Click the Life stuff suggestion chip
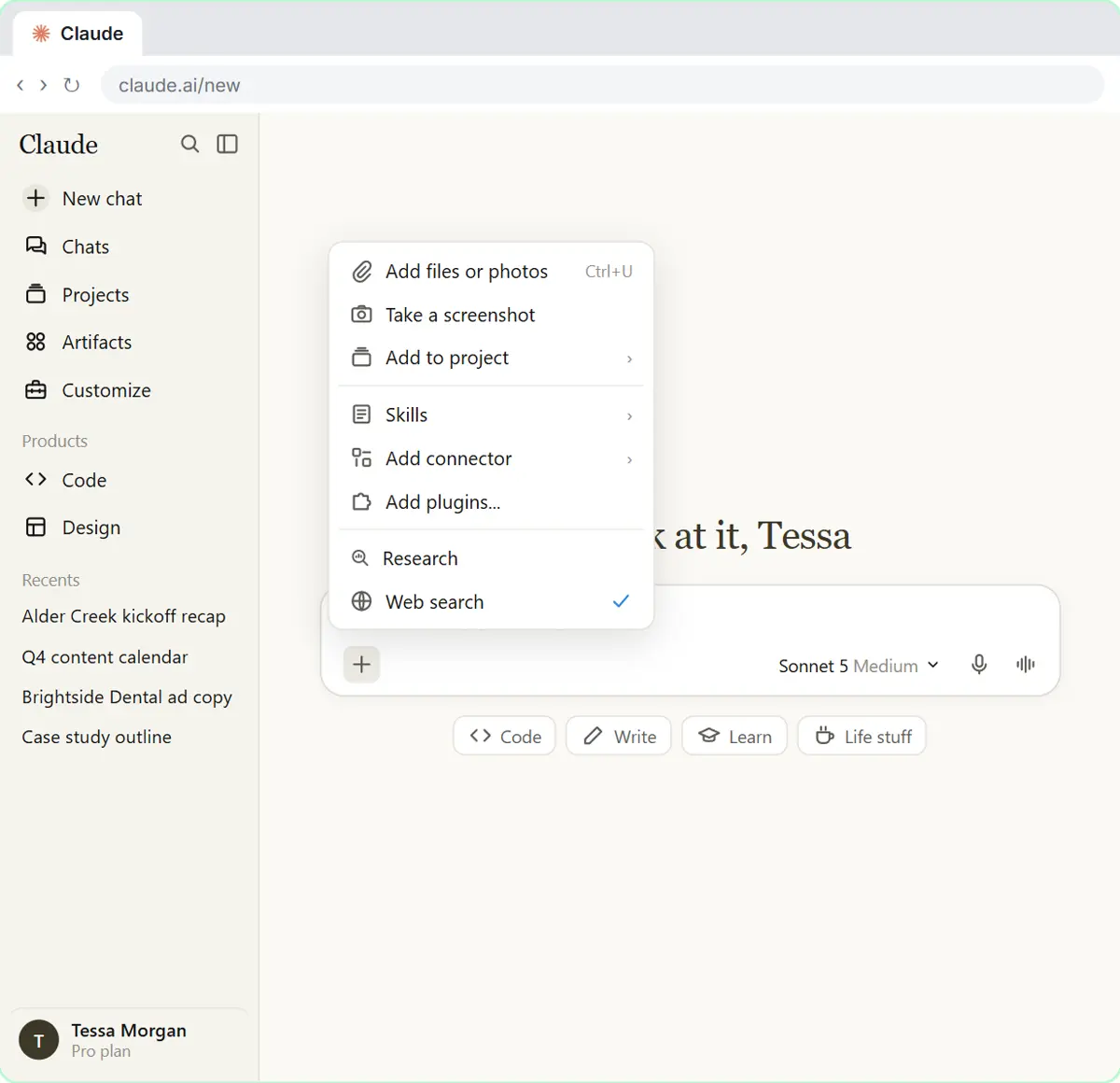Screen dimensions: 1120x1083 (861, 736)
